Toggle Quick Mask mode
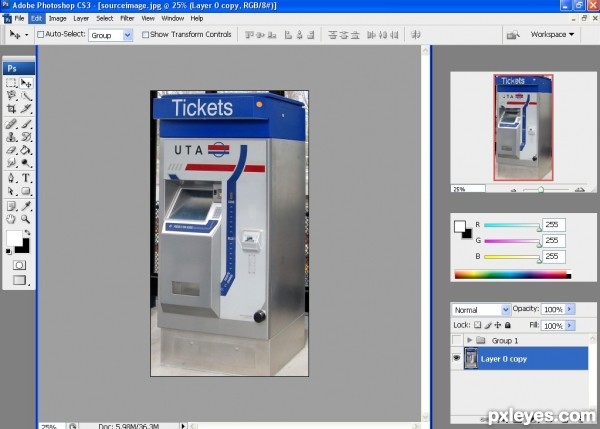600x429 pixels. pyautogui.click(x=19, y=265)
